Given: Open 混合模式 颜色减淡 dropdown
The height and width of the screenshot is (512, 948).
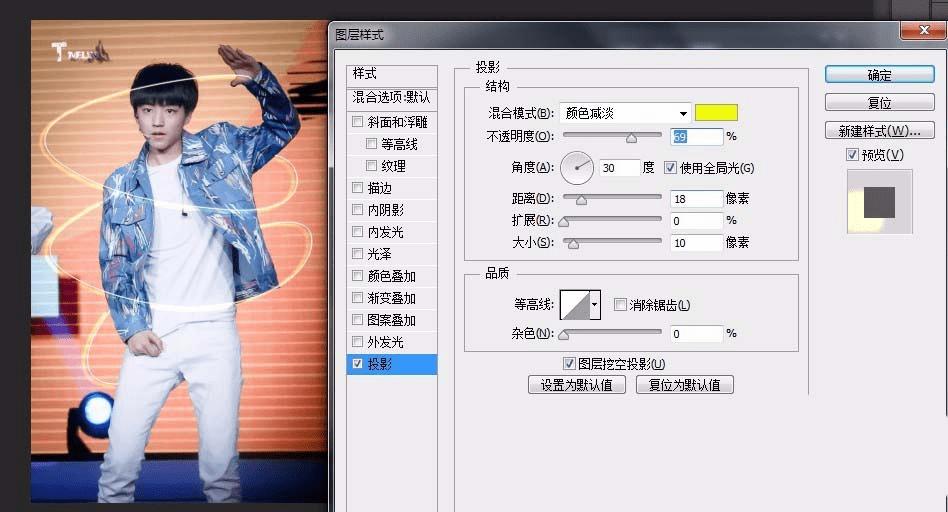Looking at the screenshot, I should pyautogui.click(x=625, y=113).
